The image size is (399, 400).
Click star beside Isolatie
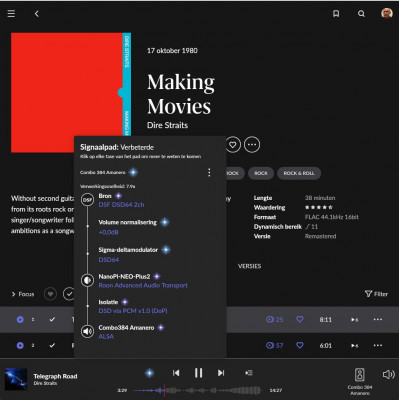125,302
